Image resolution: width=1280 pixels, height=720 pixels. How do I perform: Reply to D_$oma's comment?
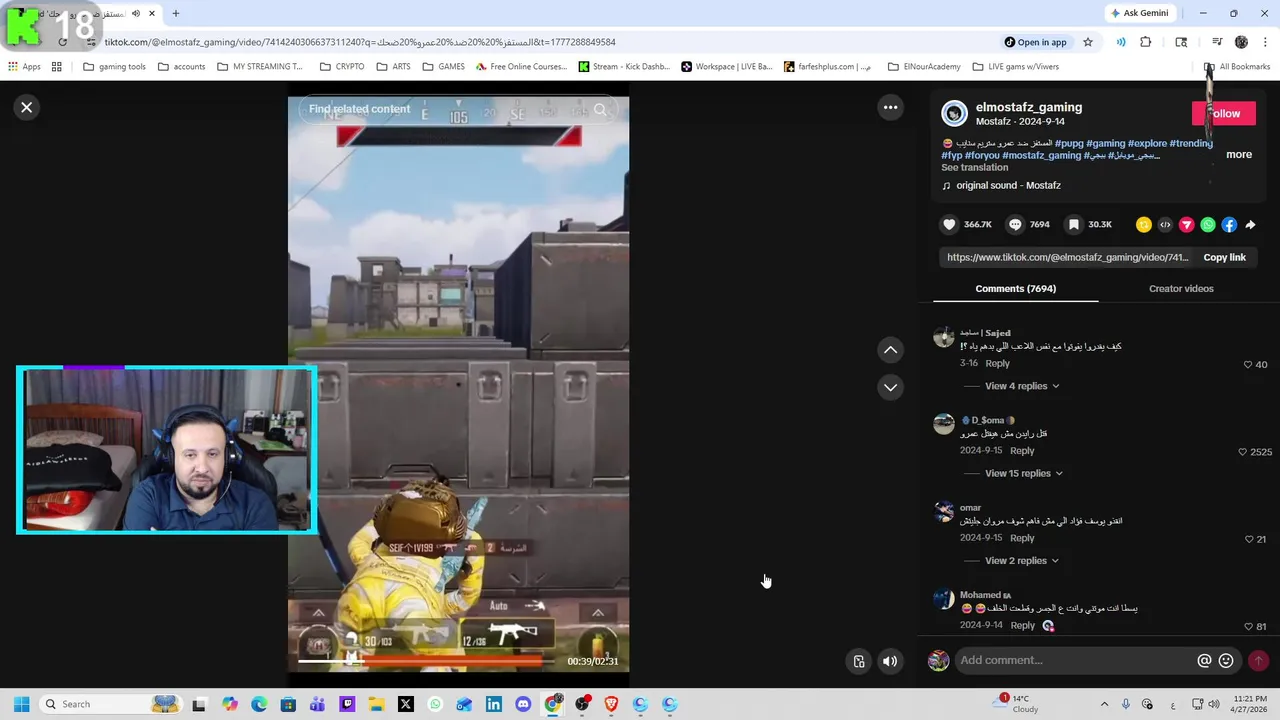(1022, 450)
